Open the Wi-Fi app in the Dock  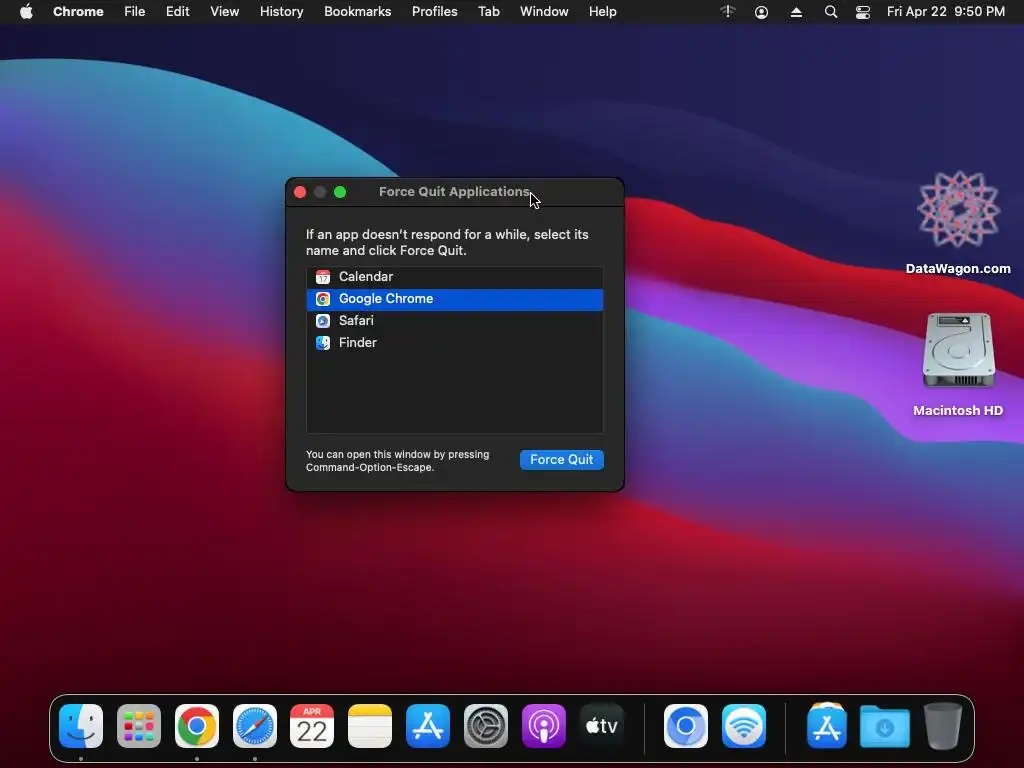[744, 726]
